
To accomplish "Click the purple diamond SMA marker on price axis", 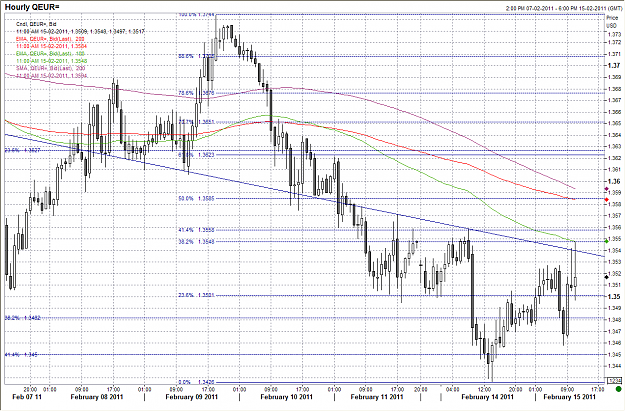I will (x=607, y=189).
